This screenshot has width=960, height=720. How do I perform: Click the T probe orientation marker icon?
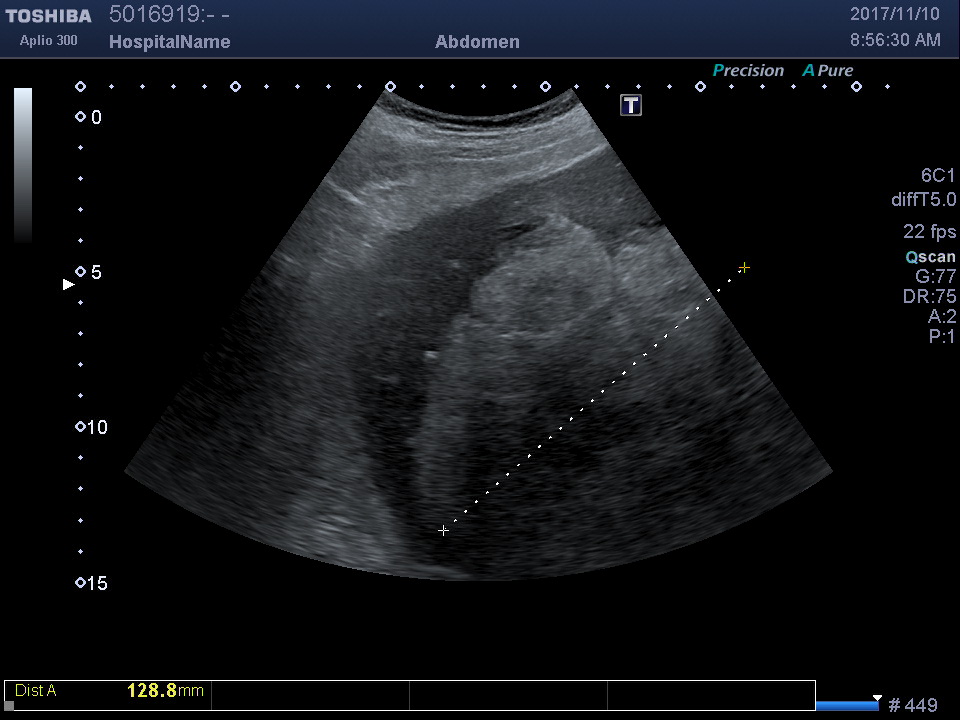coord(631,105)
